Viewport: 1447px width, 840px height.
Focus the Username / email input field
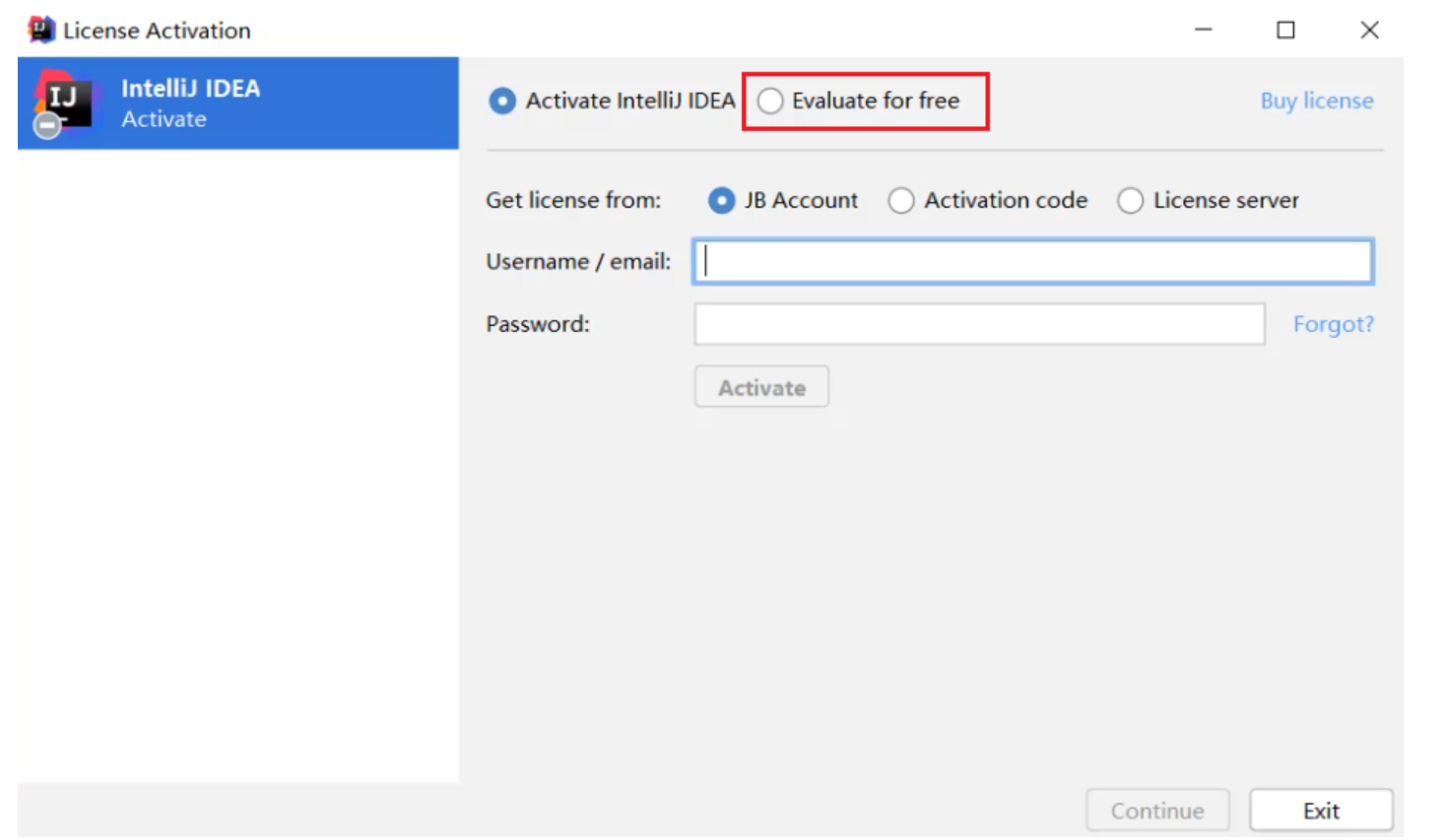click(x=1032, y=262)
